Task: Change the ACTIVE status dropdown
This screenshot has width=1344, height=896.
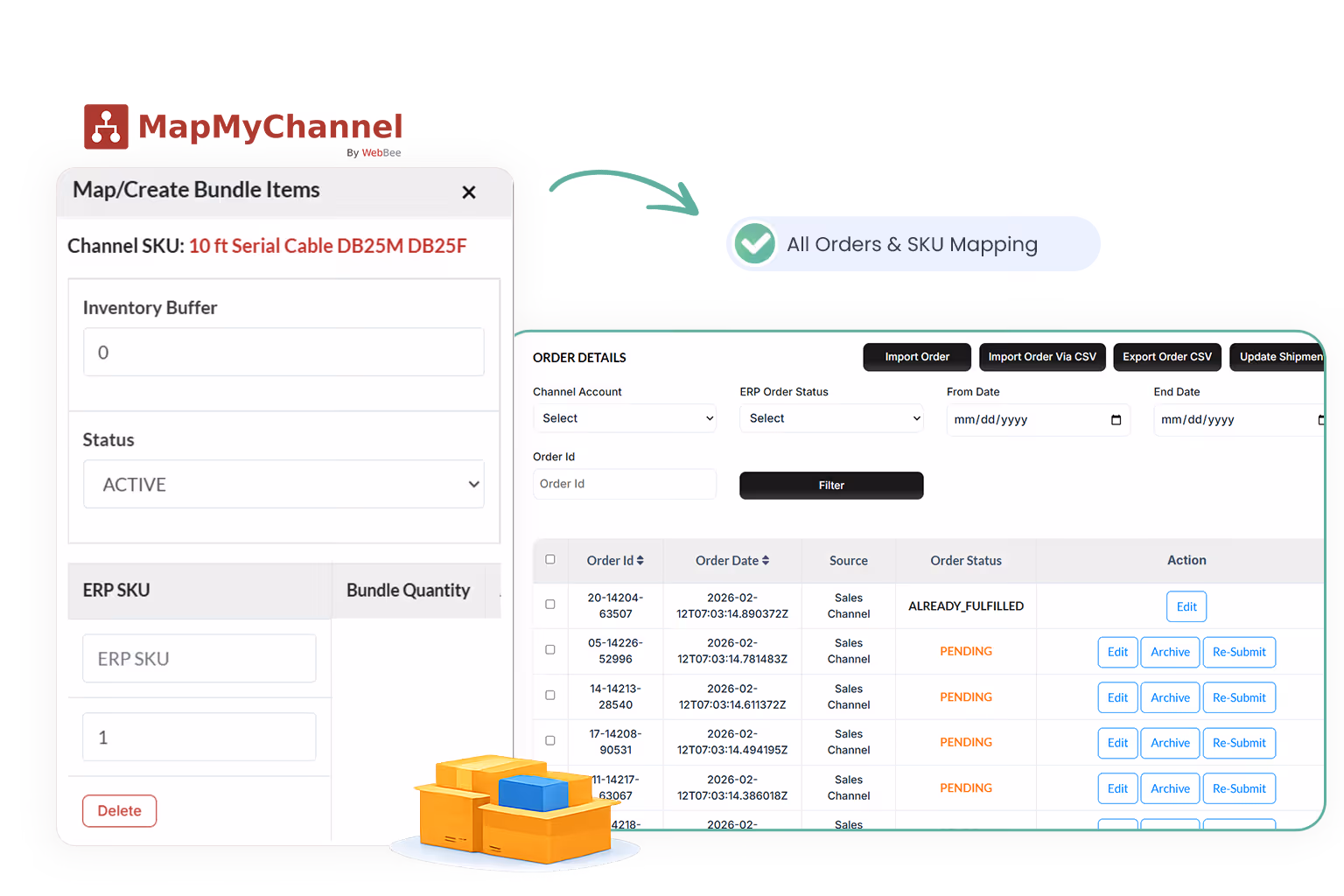Action: pyautogui.click(x=283, y=484)
